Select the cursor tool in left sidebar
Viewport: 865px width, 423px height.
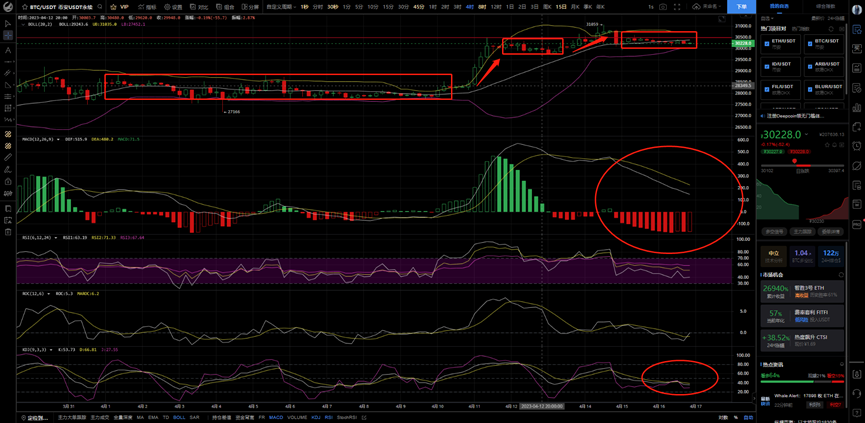(8, 23)
